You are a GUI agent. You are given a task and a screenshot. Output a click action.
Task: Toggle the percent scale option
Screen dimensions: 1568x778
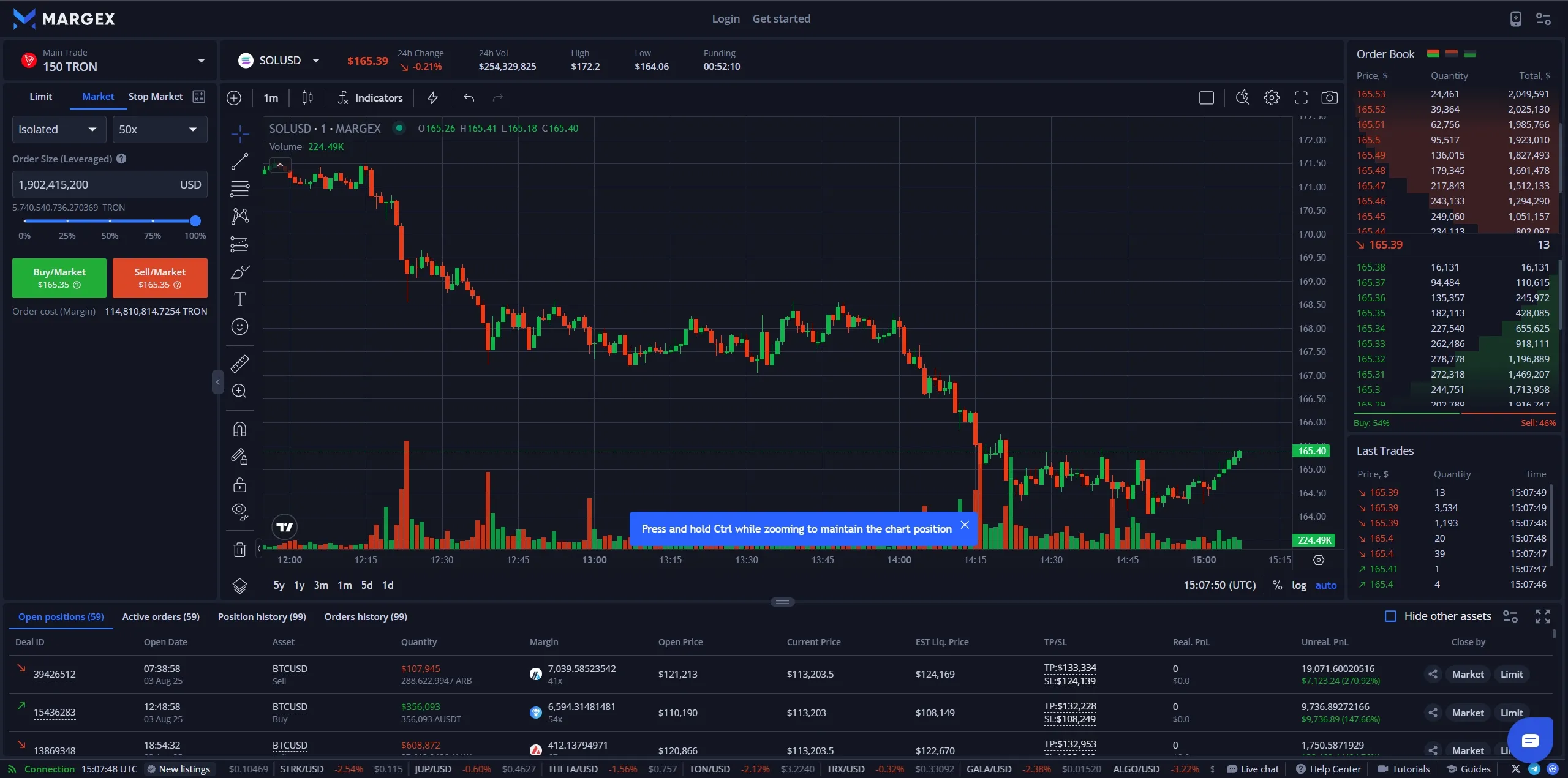[1277, 585]
